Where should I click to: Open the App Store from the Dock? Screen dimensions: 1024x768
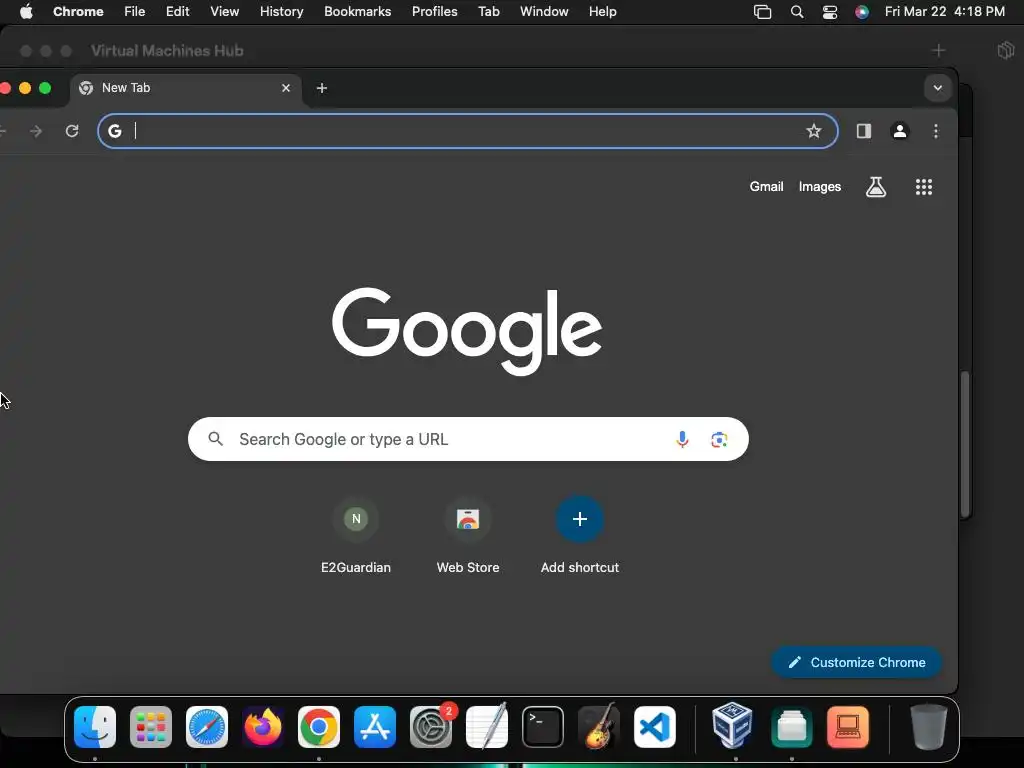[x=375, y=727]
